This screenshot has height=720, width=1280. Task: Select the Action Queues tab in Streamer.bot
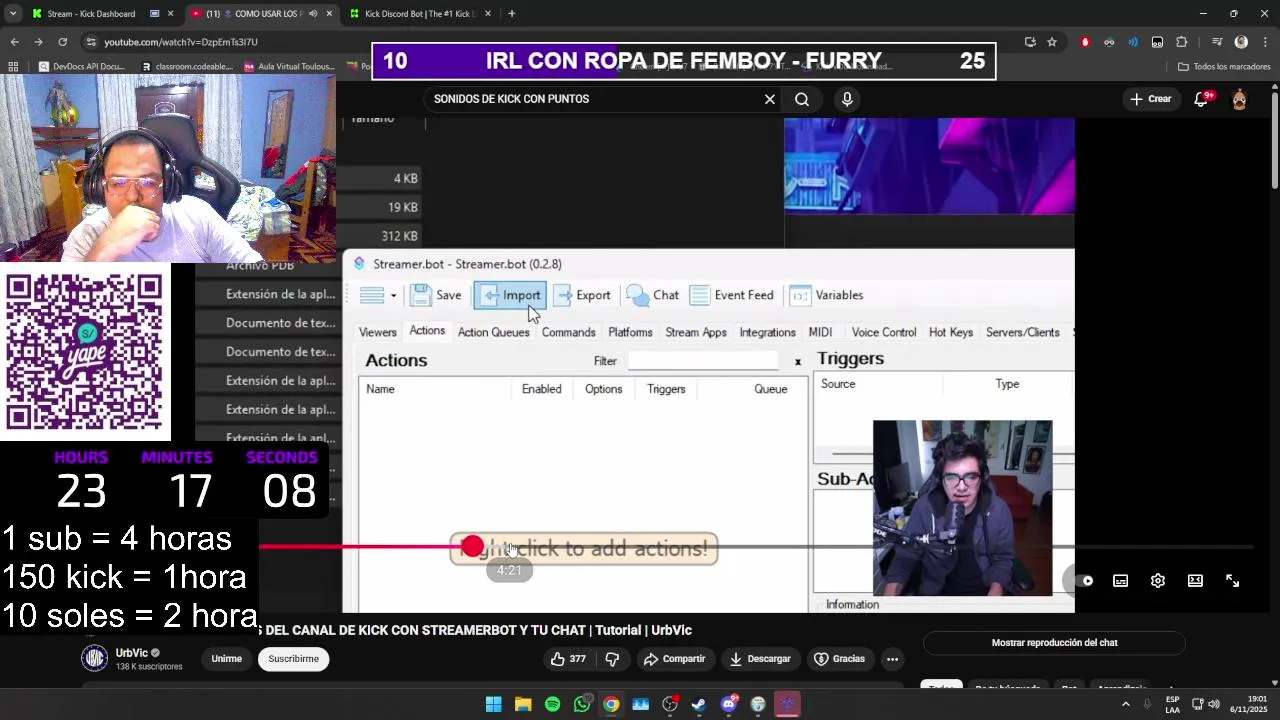[x=493, y=332]
